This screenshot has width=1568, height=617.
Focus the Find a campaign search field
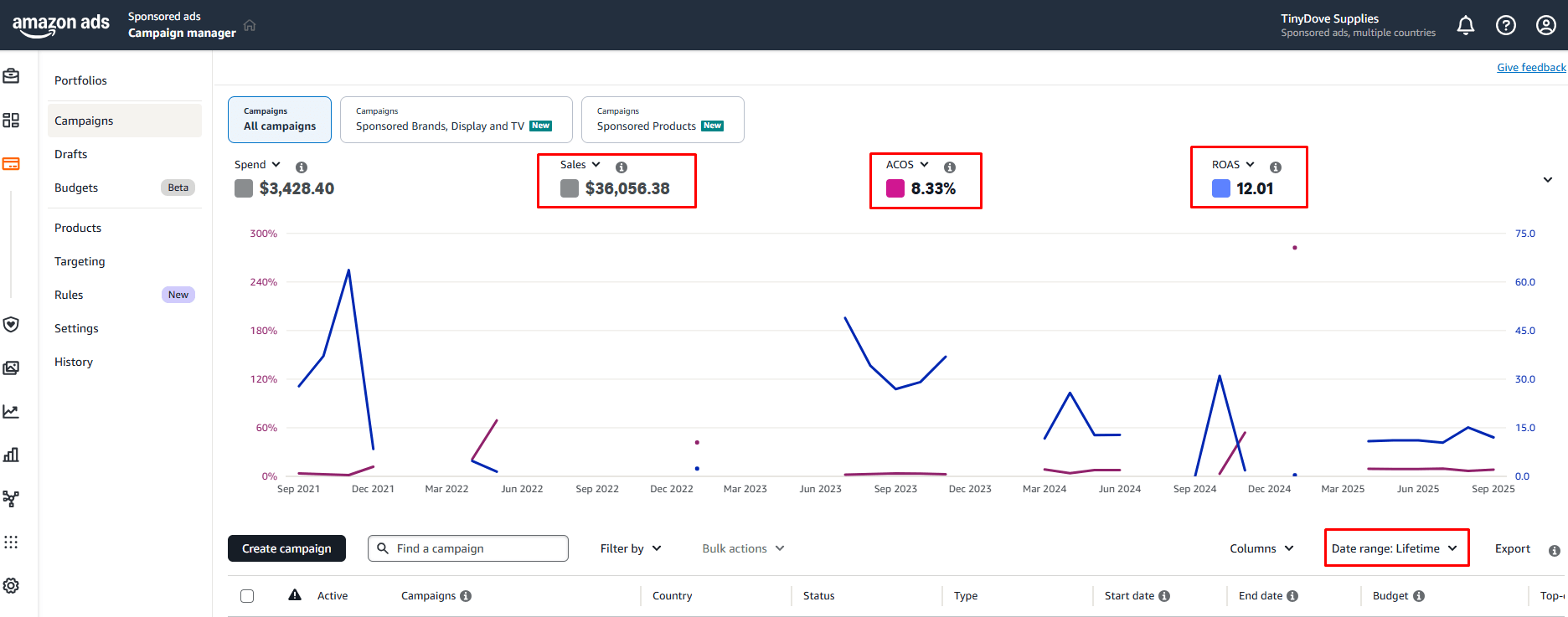(468, 548)
